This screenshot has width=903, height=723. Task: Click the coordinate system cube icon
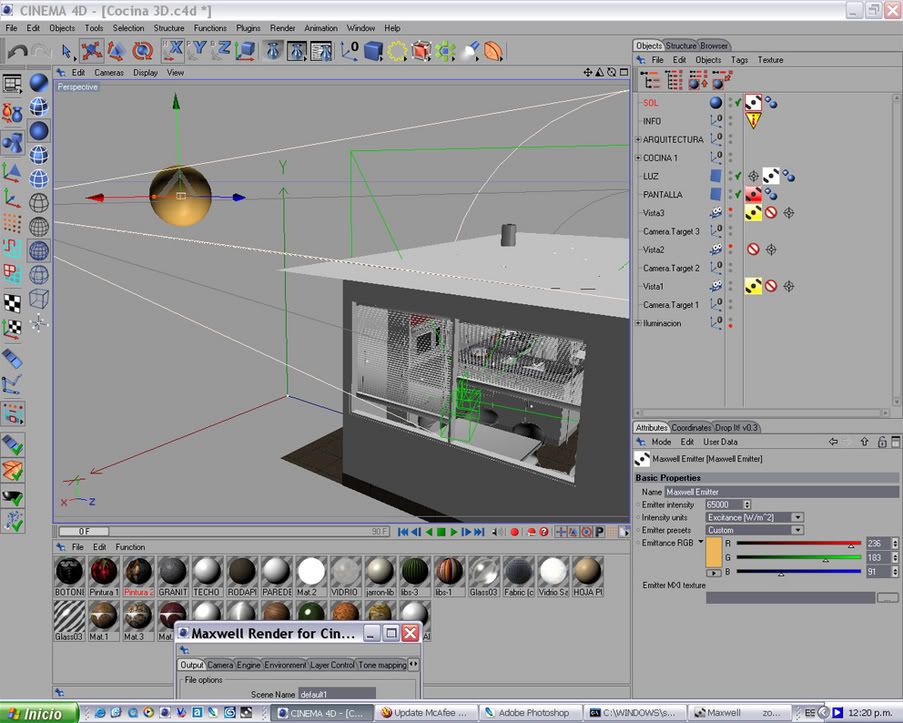(246, 51)
